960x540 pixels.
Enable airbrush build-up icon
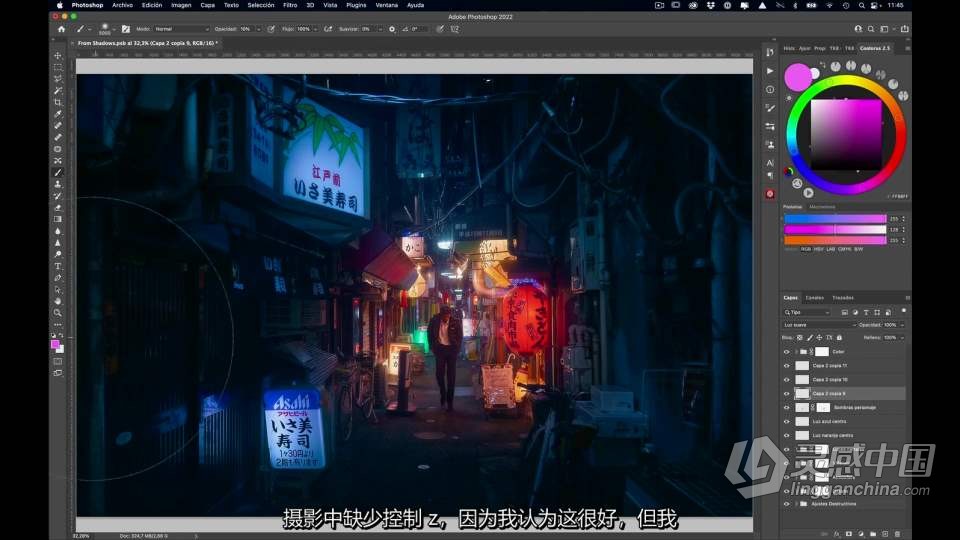[328, 29]
